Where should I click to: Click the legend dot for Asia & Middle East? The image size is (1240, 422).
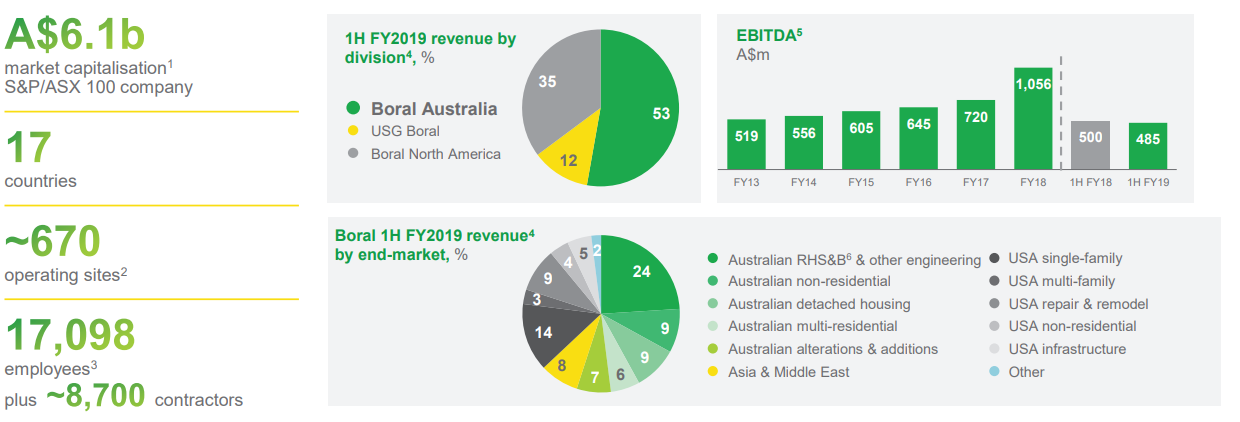coord(712,372)
